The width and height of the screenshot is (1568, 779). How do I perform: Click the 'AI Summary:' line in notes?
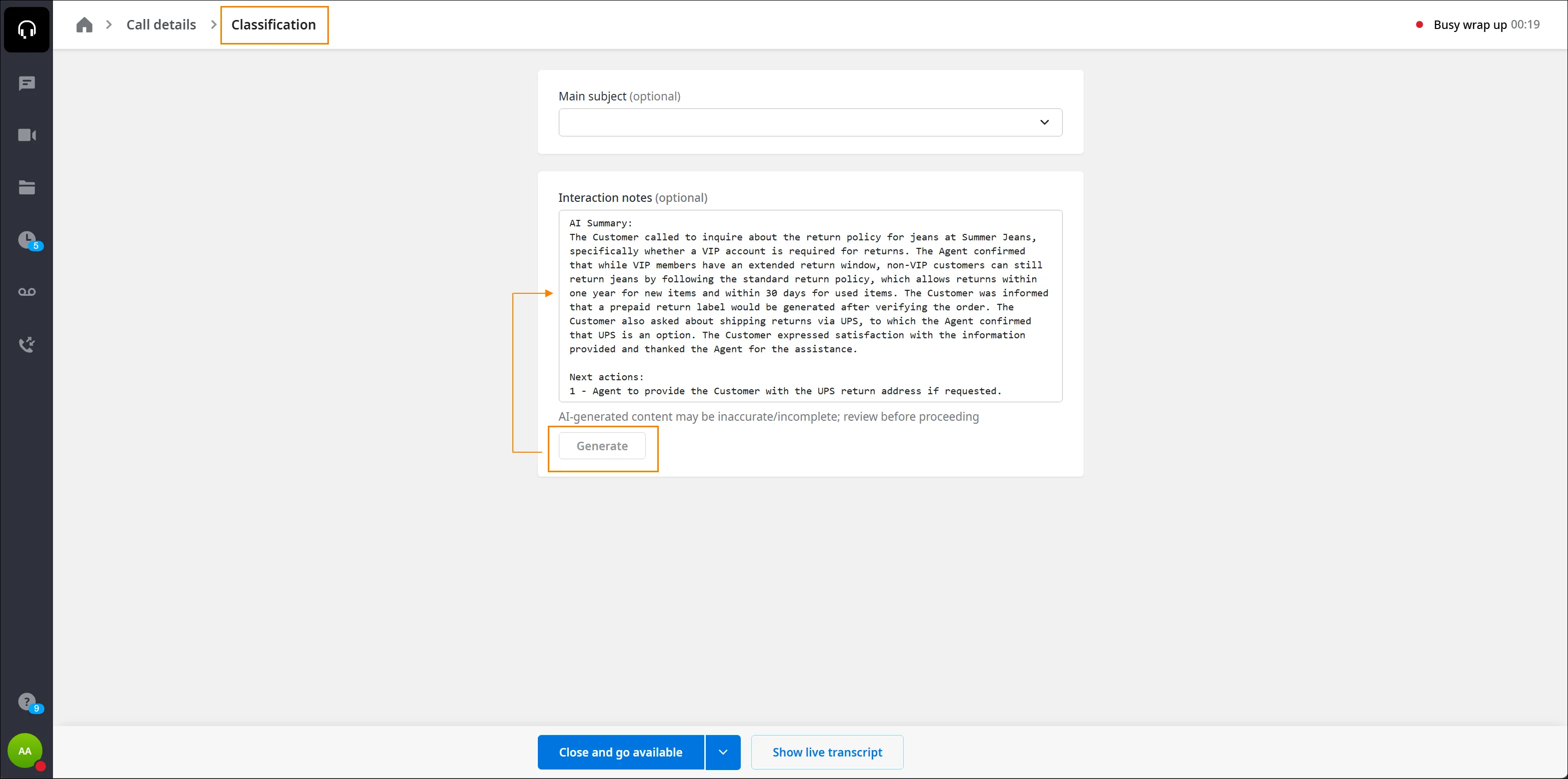(601, 223)
